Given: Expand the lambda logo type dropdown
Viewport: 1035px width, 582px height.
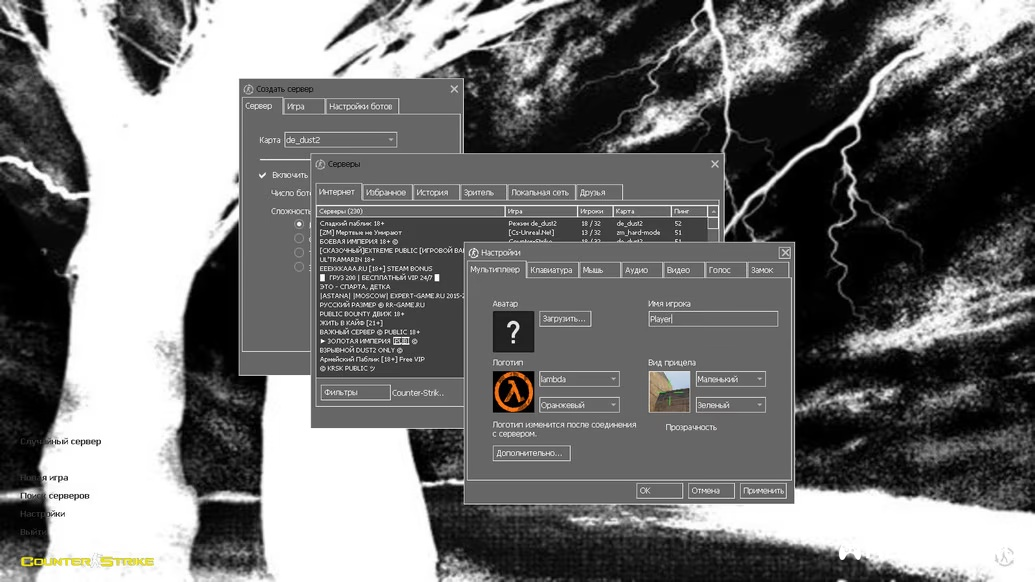Looking at the screenshot, I should tap(579, 379).
